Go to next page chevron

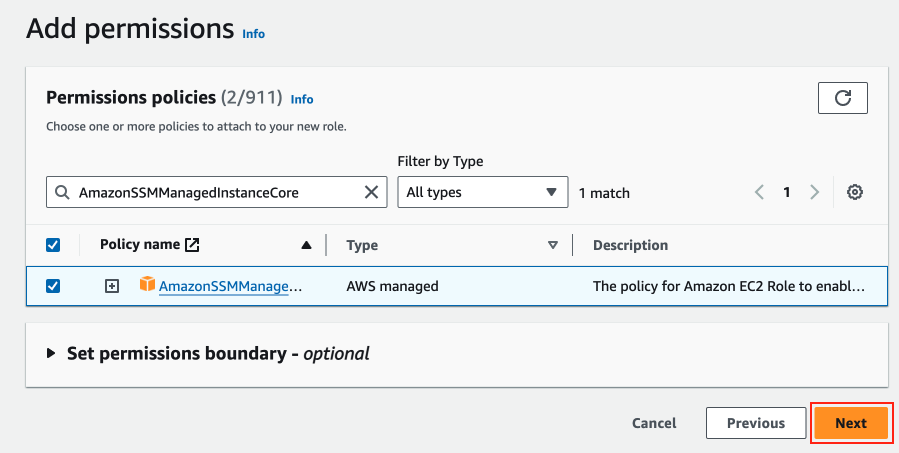pyautogui.click(x=814, y=192)
